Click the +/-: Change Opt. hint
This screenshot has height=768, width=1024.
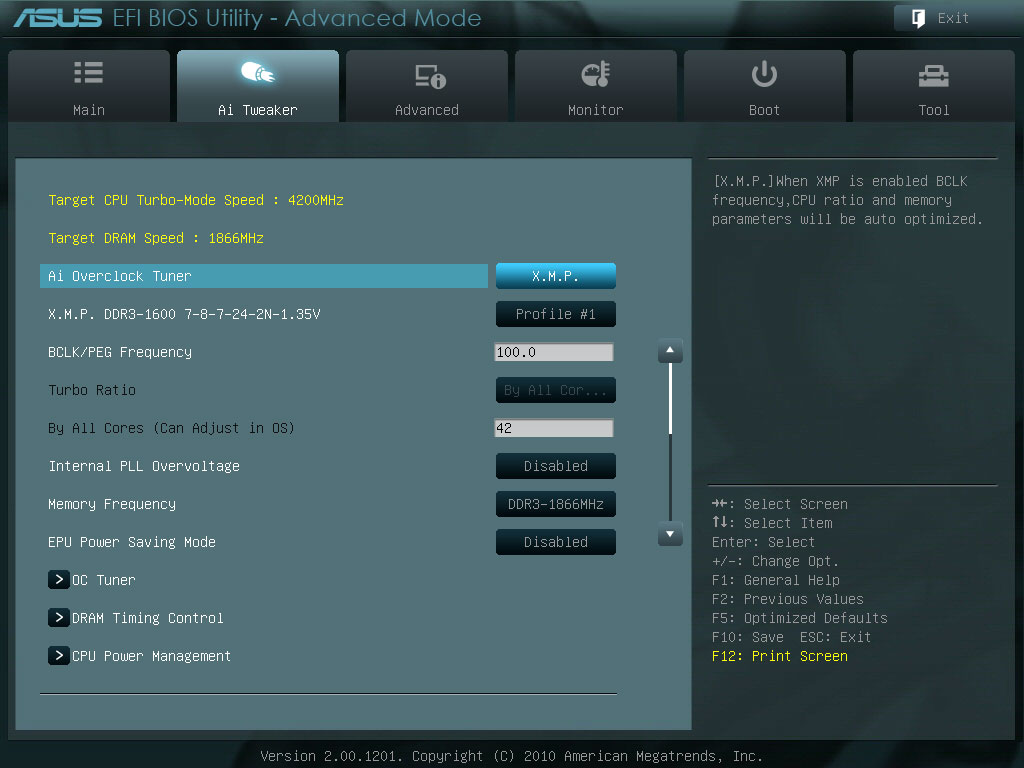click(x=775, y=561)
